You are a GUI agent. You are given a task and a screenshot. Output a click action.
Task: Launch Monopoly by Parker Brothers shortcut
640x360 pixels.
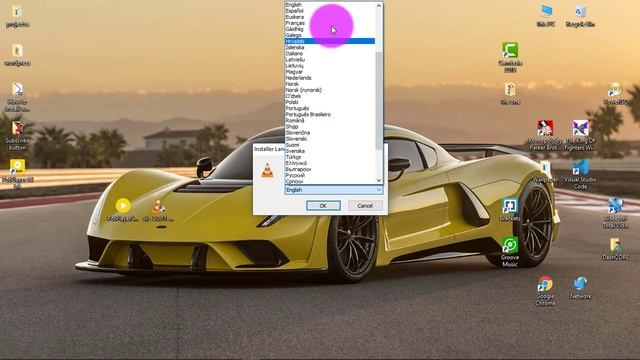[x=545, y=135]
